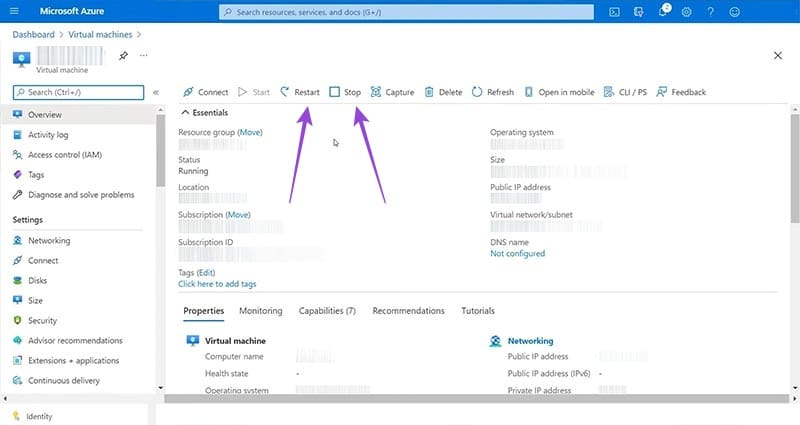
Task: Open the help question mark icon
Action: click(x=710, y=11)
